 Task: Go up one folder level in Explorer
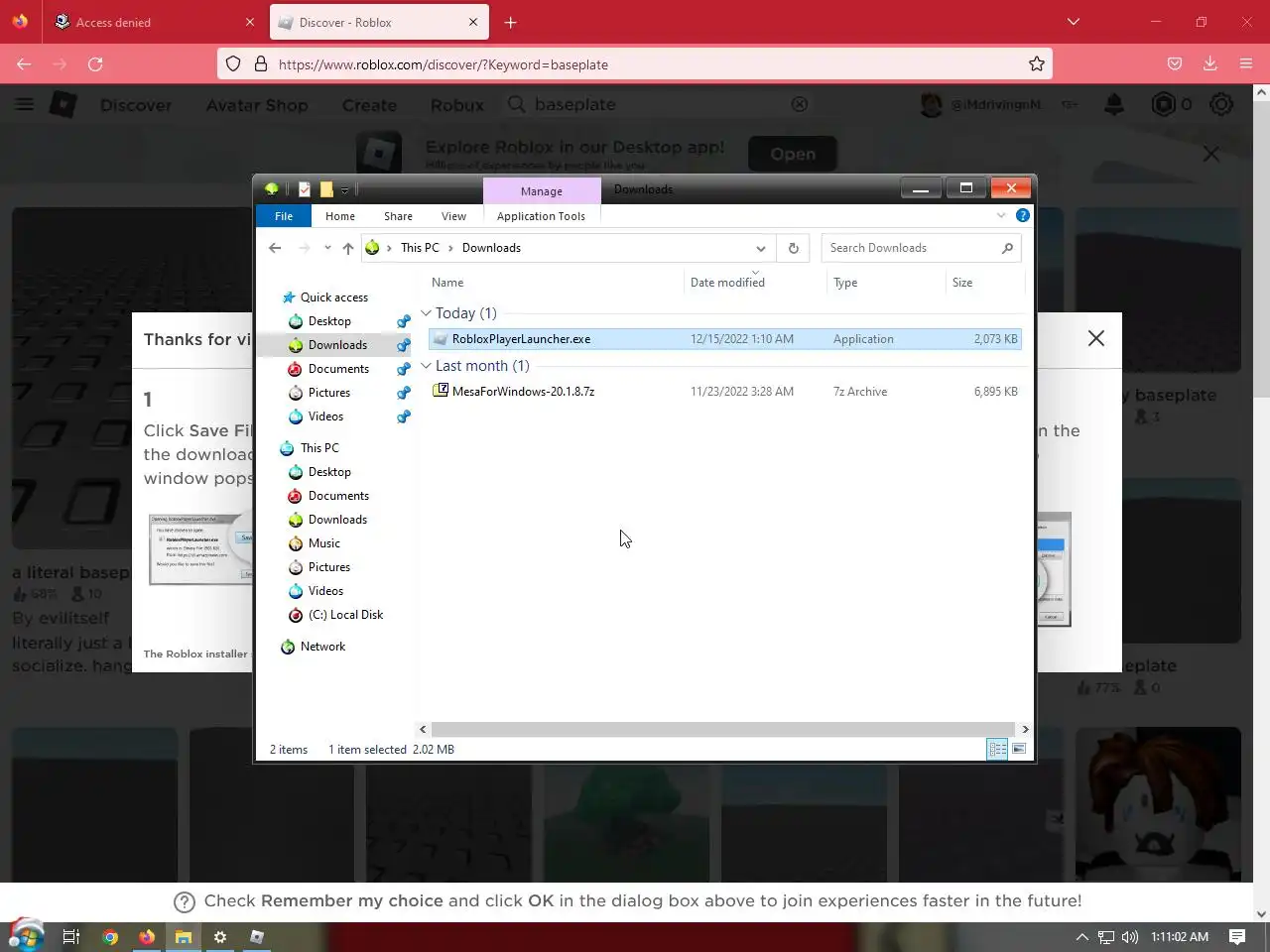point(347,248)
